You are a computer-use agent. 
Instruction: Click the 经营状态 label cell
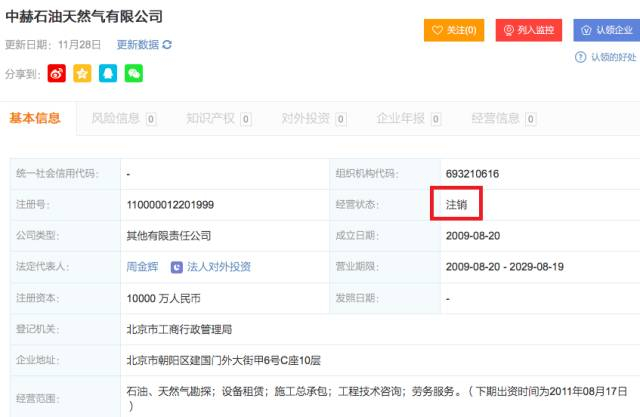tap(385, 205)
